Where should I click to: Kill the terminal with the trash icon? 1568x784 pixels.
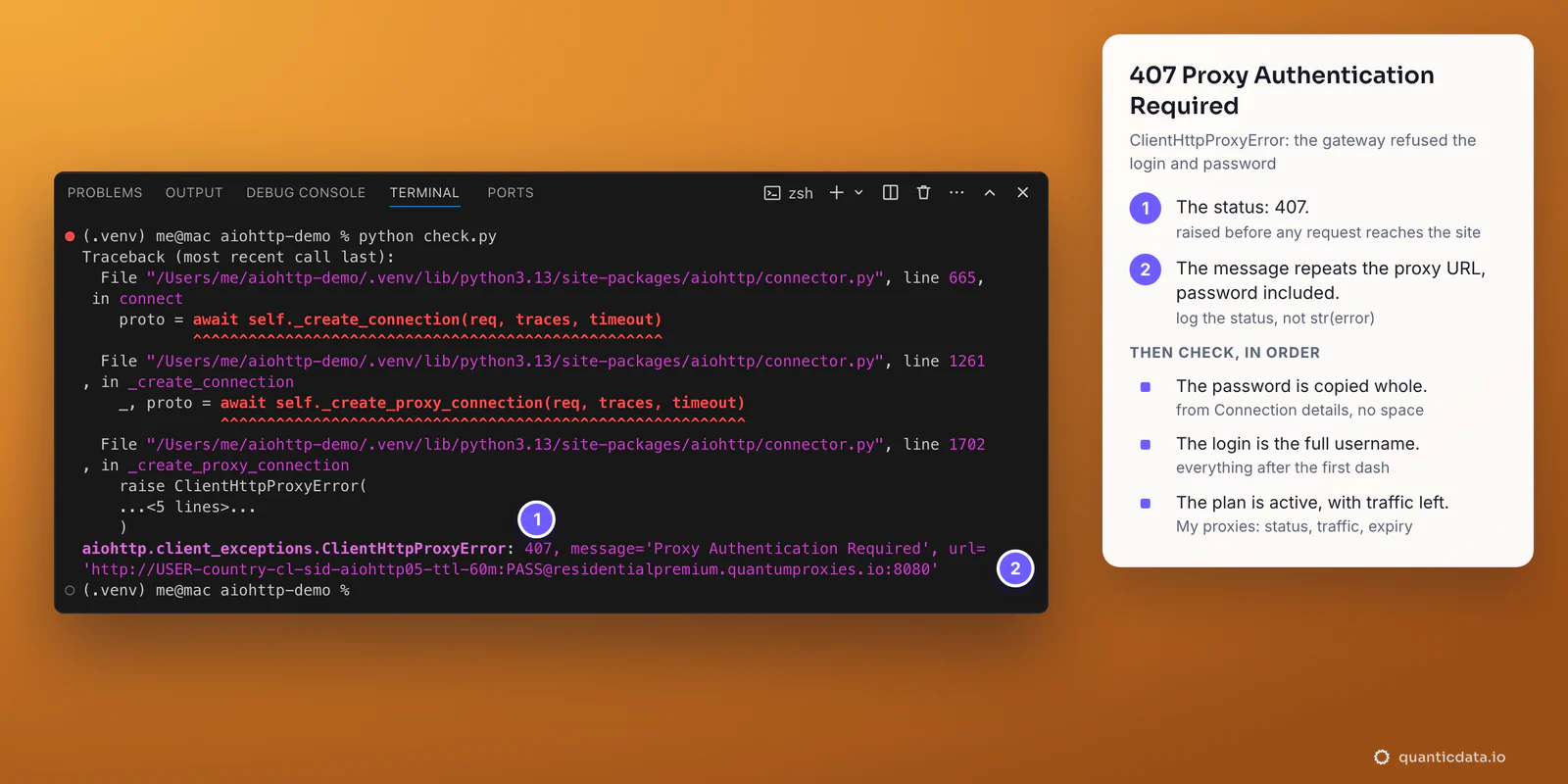click(923, 193)
